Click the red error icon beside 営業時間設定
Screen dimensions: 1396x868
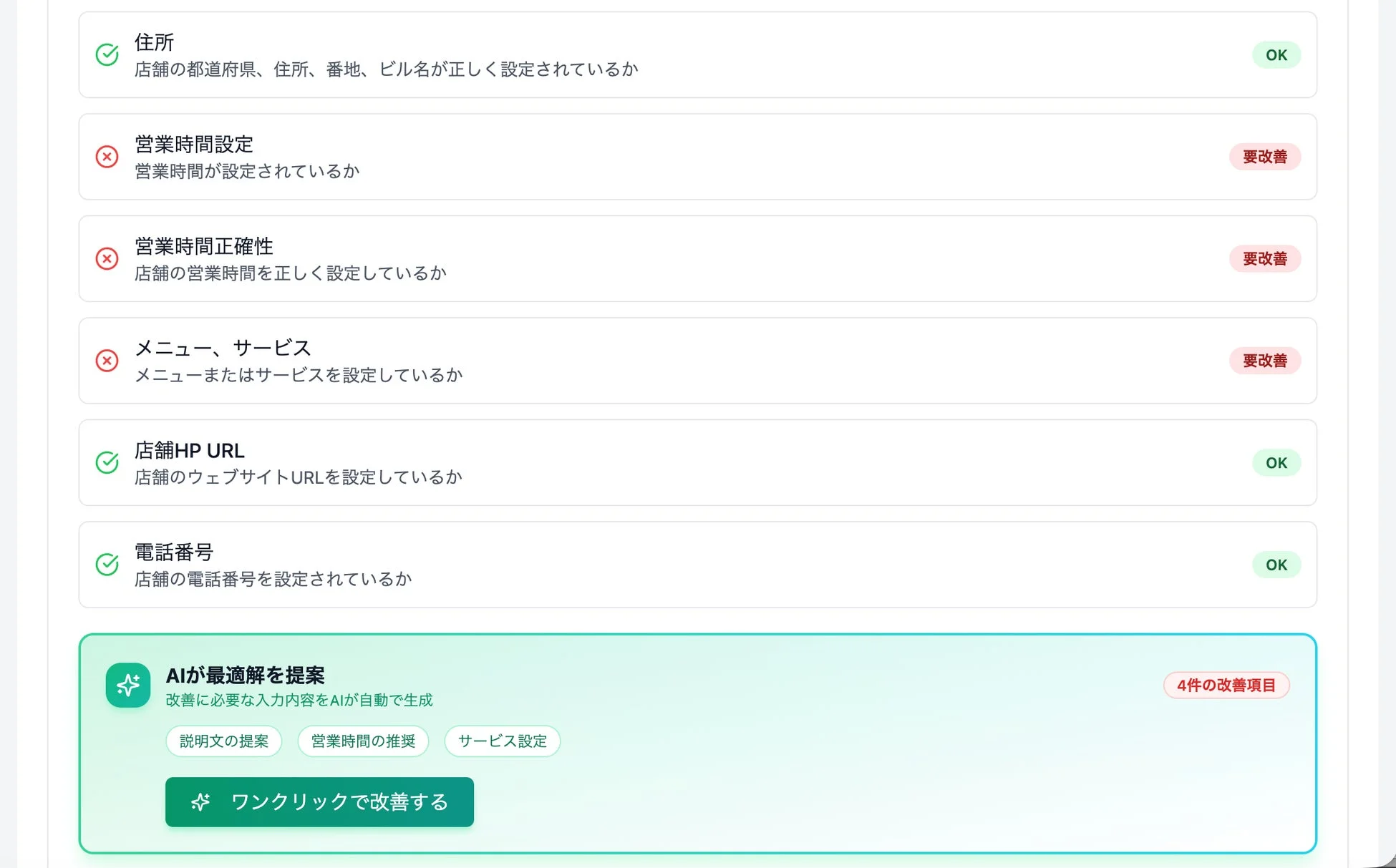[107, 156]
